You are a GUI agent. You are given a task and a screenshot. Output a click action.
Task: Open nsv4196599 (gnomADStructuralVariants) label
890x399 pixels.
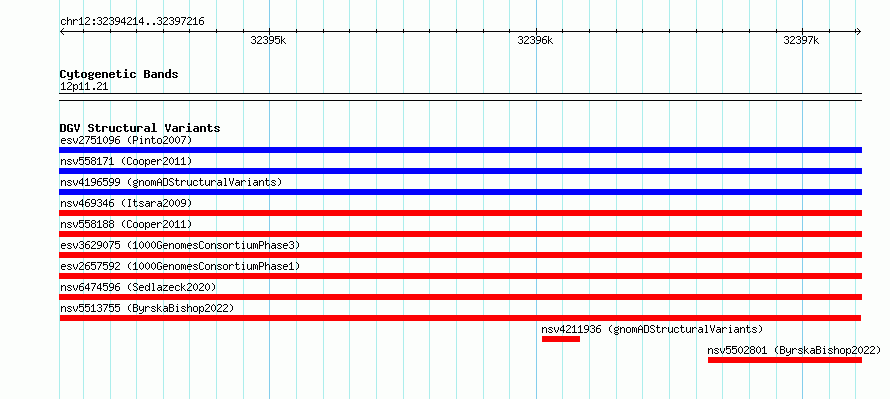[x=171, y=182]
